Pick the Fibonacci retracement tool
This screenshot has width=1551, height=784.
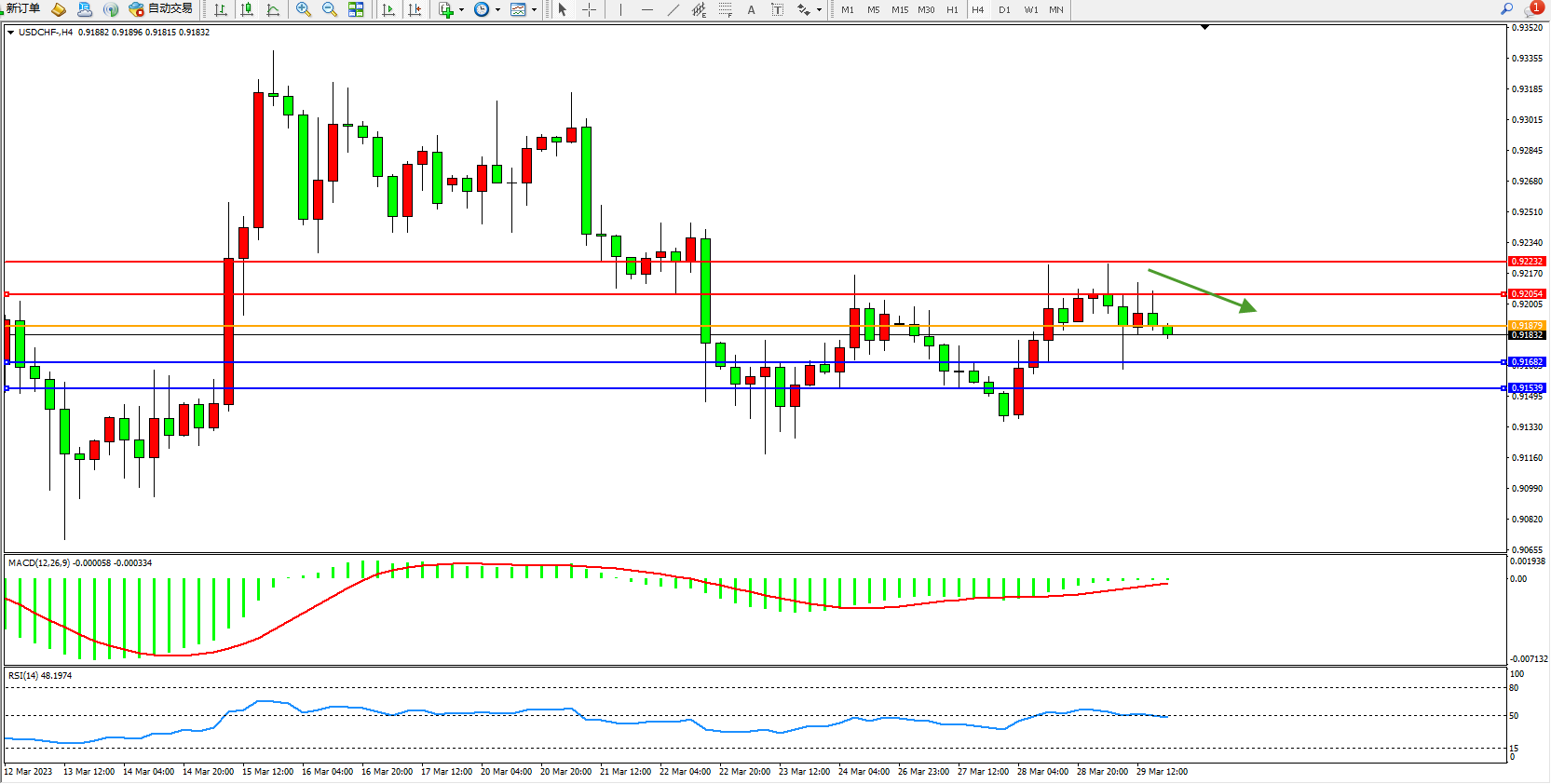[x=725, y=9]
